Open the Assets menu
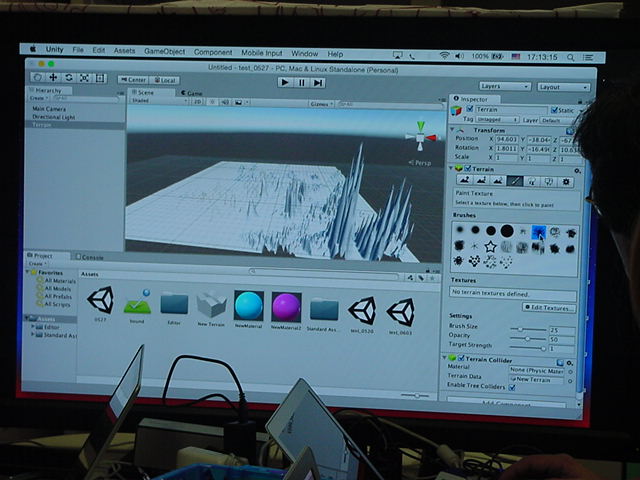 (124, 51)
